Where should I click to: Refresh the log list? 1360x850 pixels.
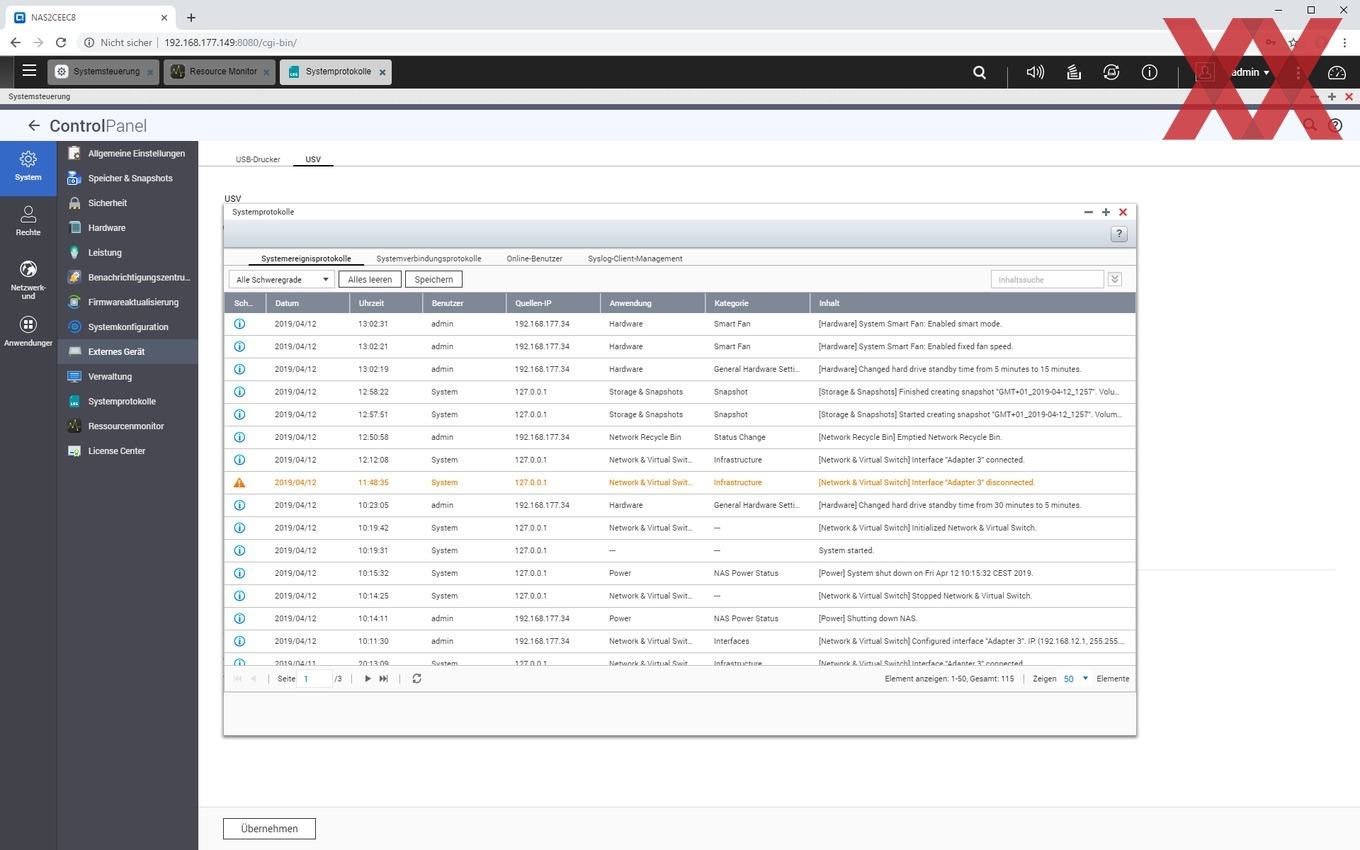coord(417,678)
